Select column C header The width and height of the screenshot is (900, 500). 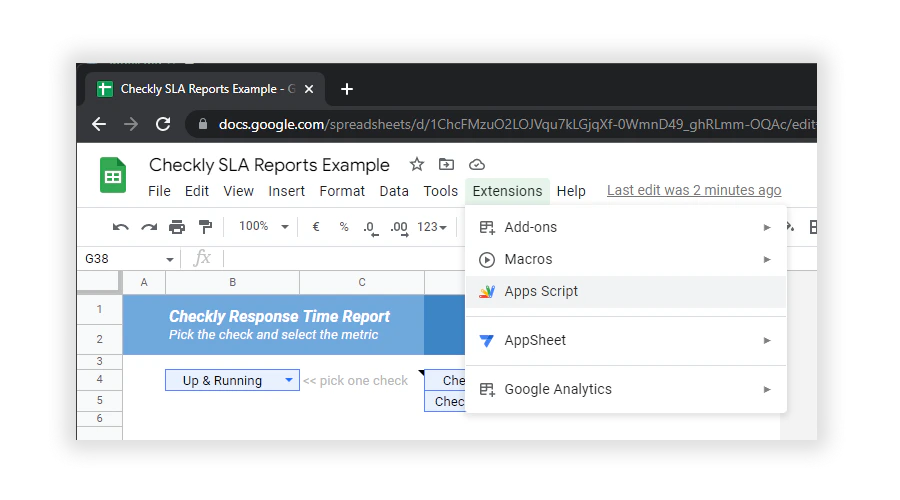[362, 282]
